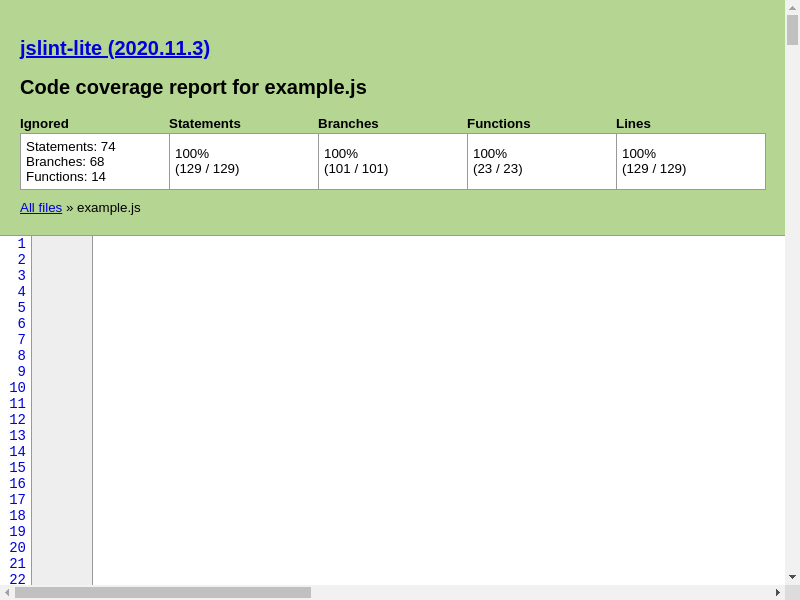The width and height of the screenshot is (800, 600).
Task: Go to line 16 link
Action: coord(17,483)
